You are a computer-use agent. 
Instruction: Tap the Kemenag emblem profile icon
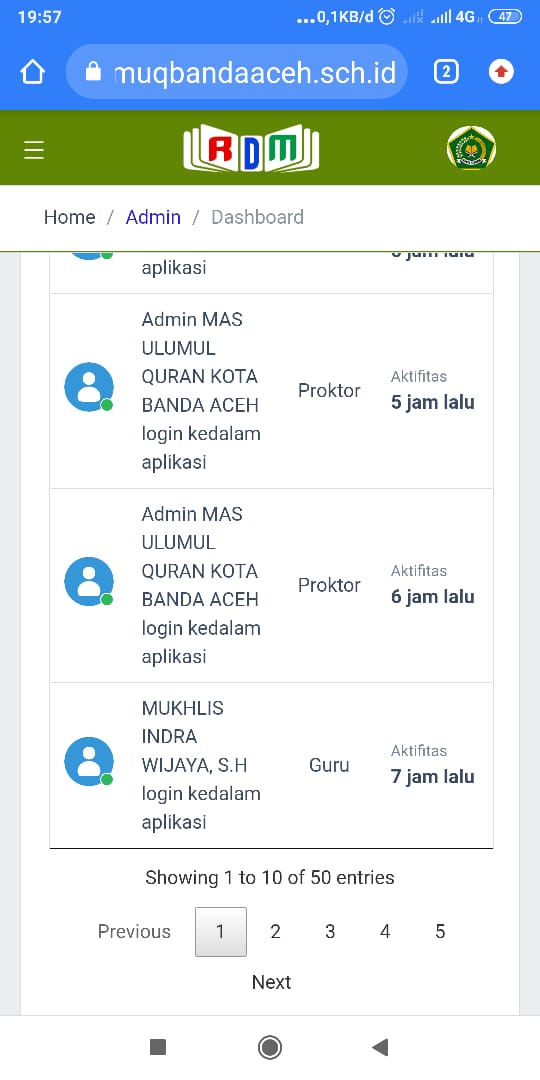point(472,148)
